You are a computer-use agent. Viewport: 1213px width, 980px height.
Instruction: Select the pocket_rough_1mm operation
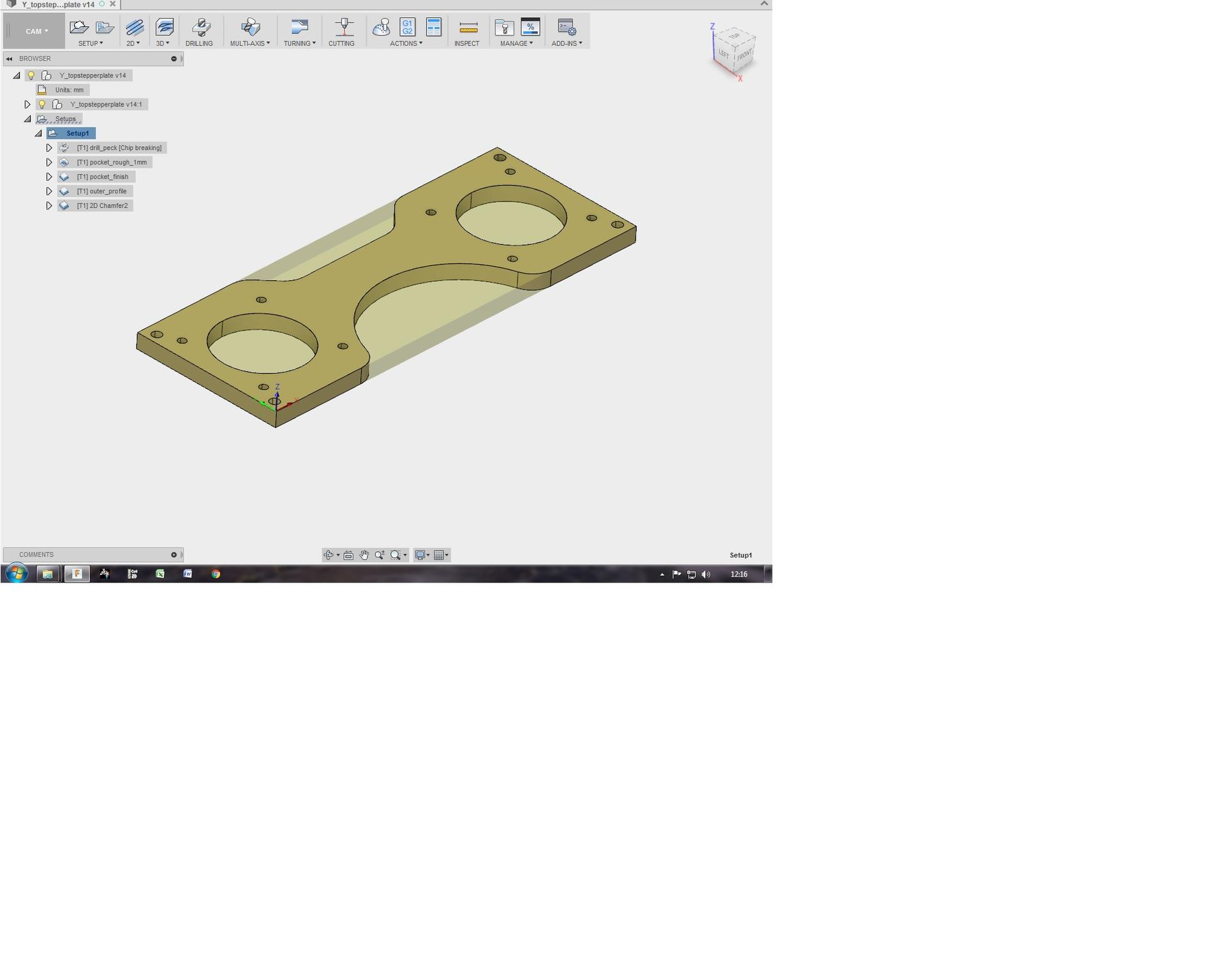pos(112,163)
